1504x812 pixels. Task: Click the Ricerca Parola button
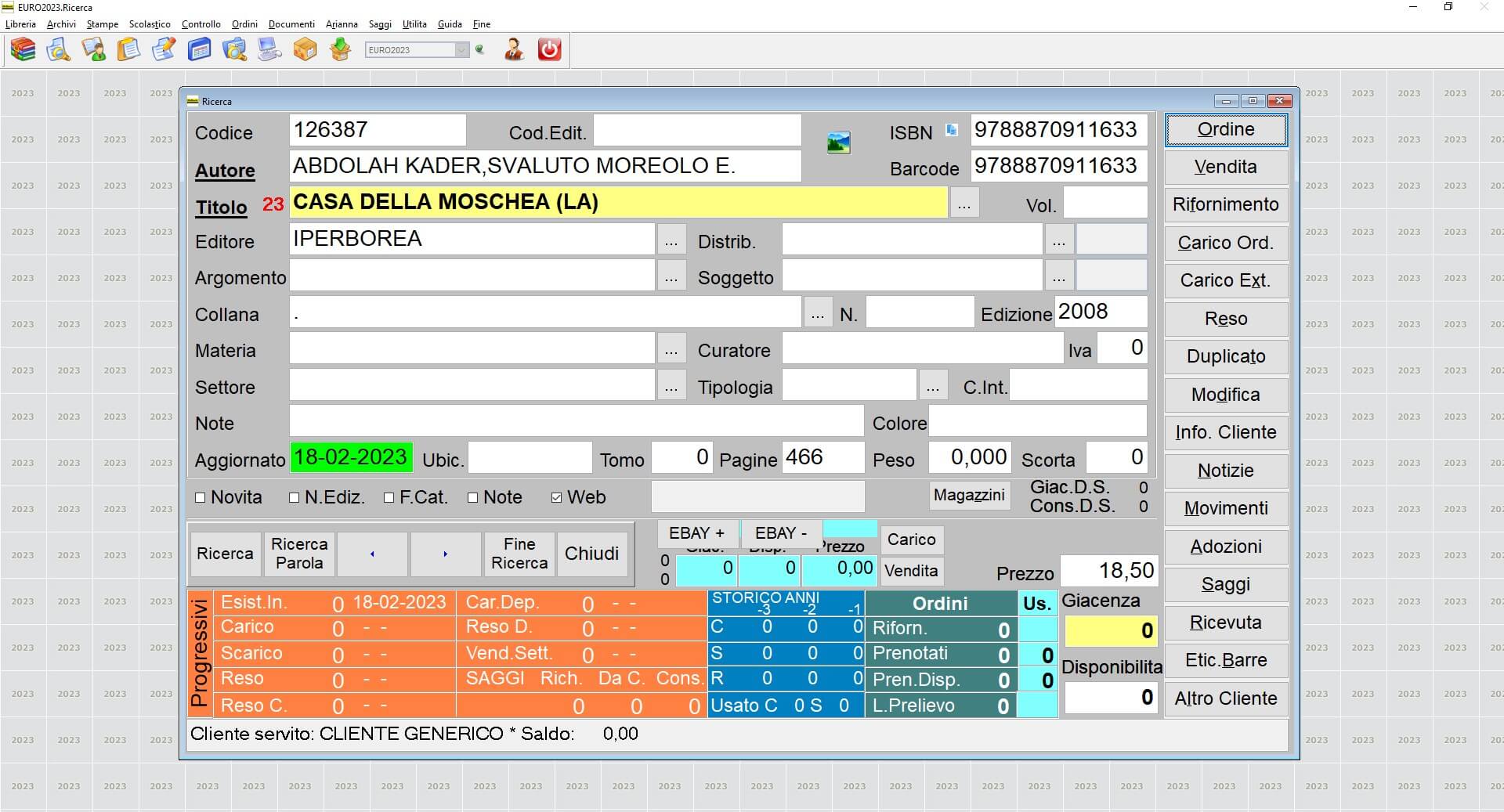299,554
